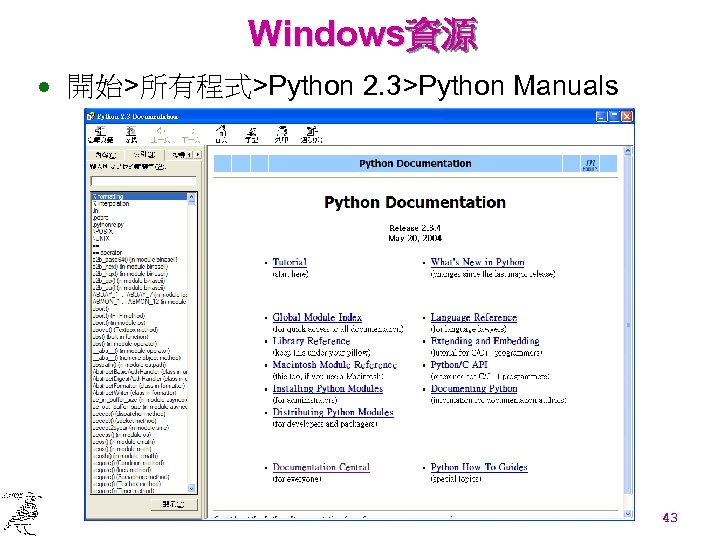Image resolution: width=720 pixels, height=540 pixels.
Task: Click the content pane scroll-down arrow
Action: 628,514
